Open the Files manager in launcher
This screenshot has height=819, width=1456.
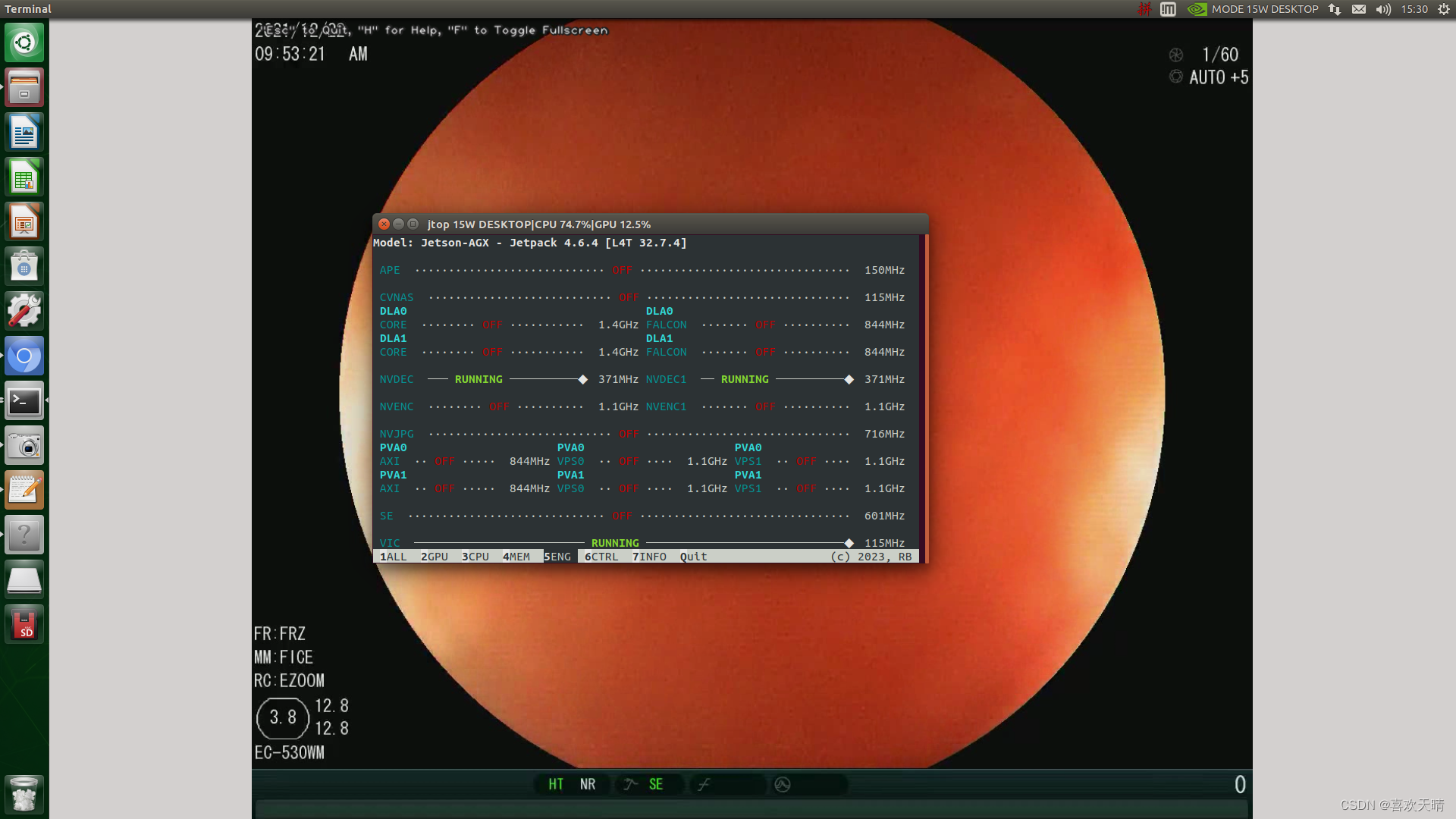tap(24, 88)
